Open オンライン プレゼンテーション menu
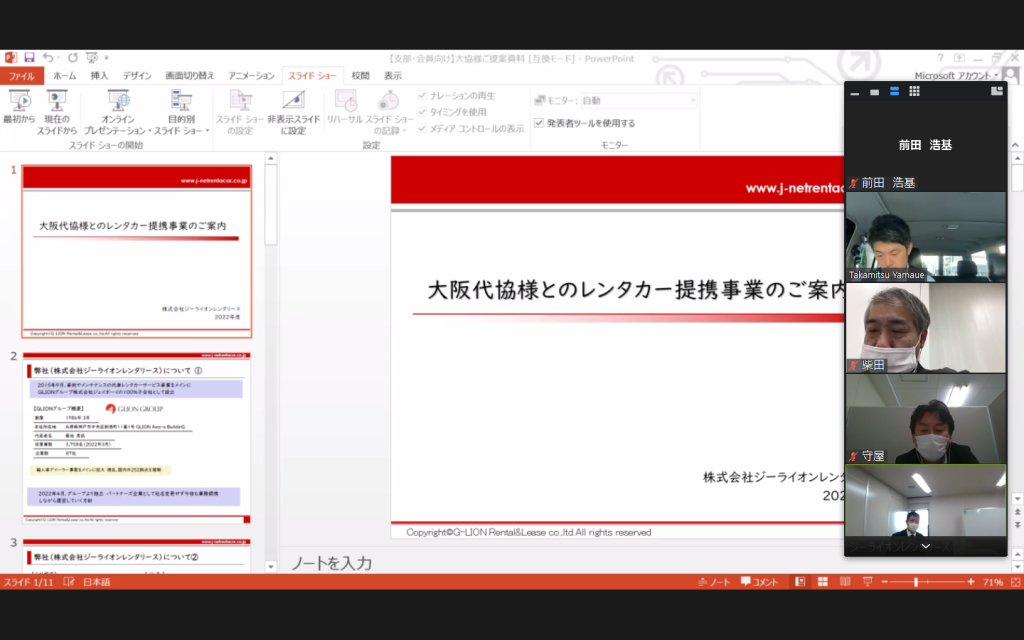Viewport: 1024px width, 640px height. 118,112
